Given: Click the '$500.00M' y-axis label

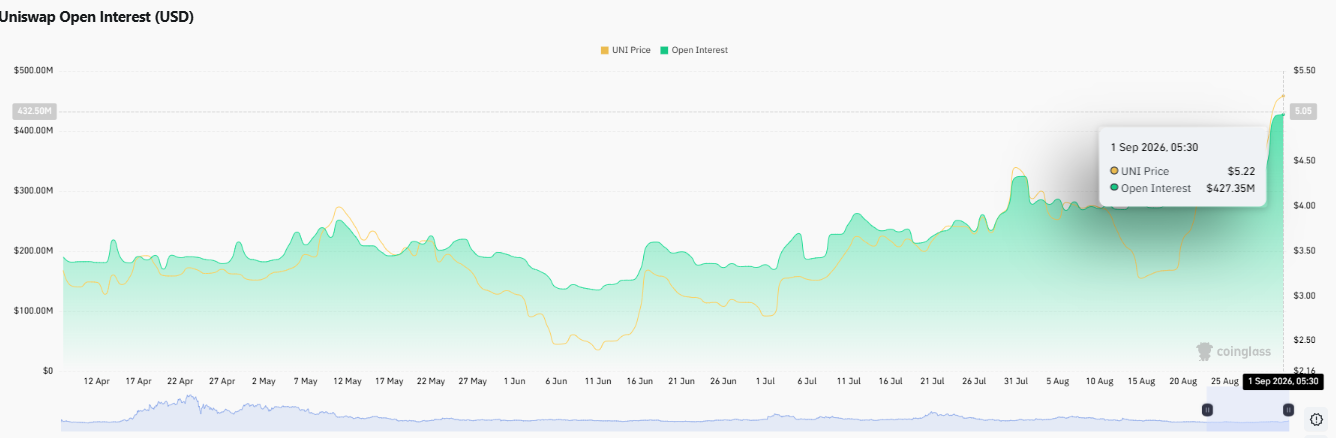Looking at the screenshot, I should [x=33, y=70].
